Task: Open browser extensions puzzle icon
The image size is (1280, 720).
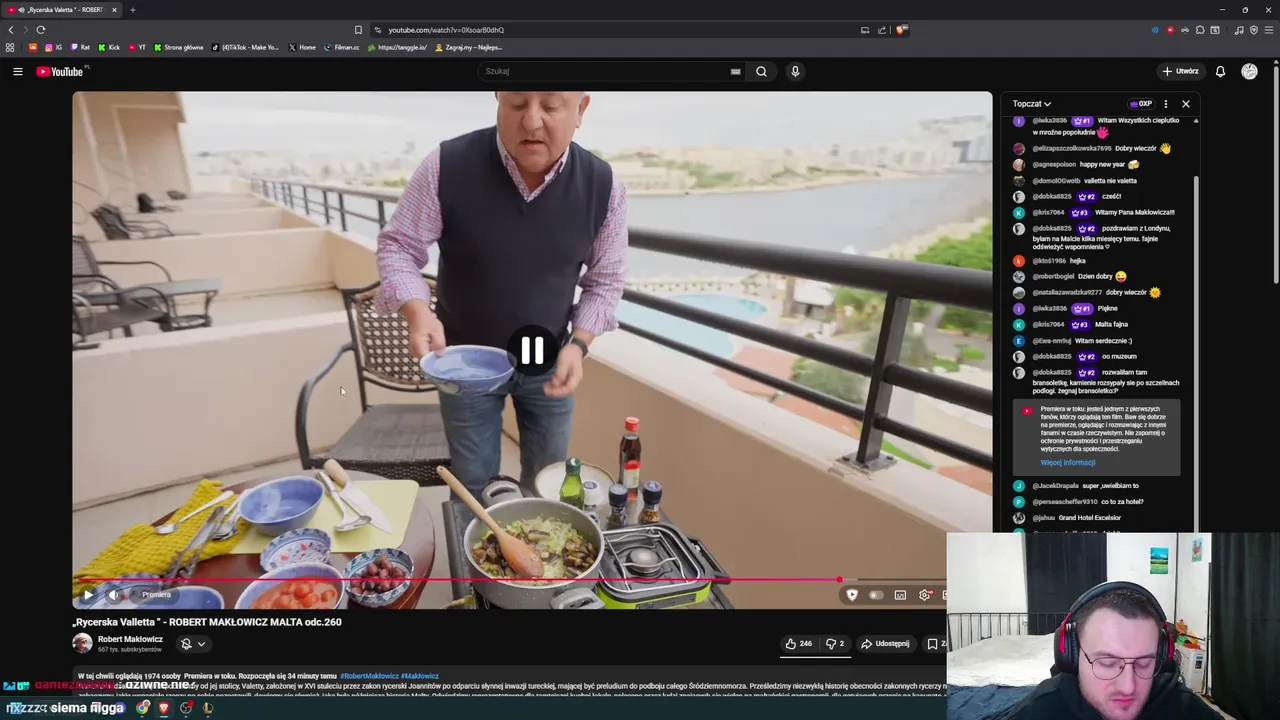Action: tap(1200, 30)
